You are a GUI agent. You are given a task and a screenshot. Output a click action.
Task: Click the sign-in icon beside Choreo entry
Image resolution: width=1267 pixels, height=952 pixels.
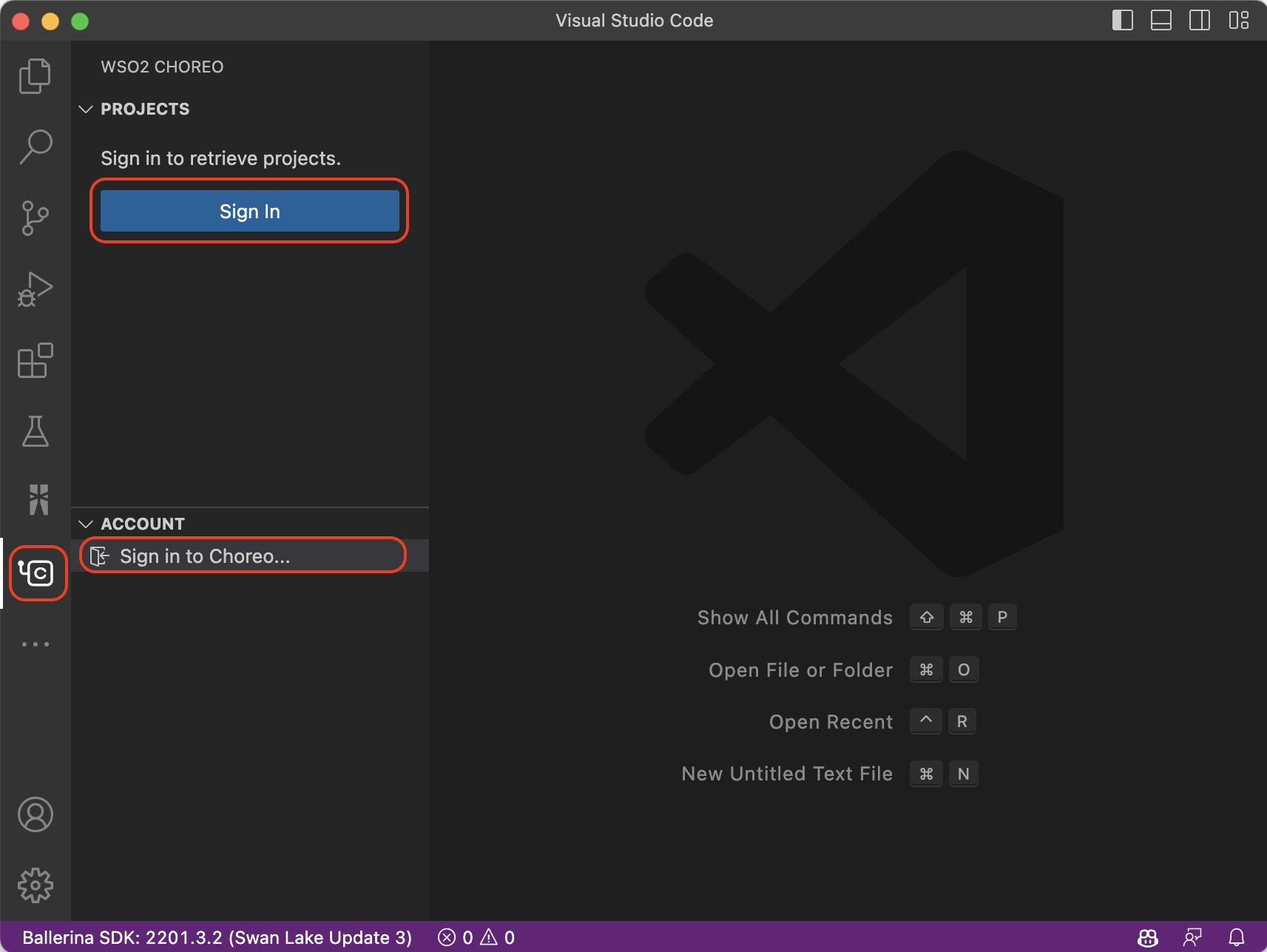coord(99,556)
